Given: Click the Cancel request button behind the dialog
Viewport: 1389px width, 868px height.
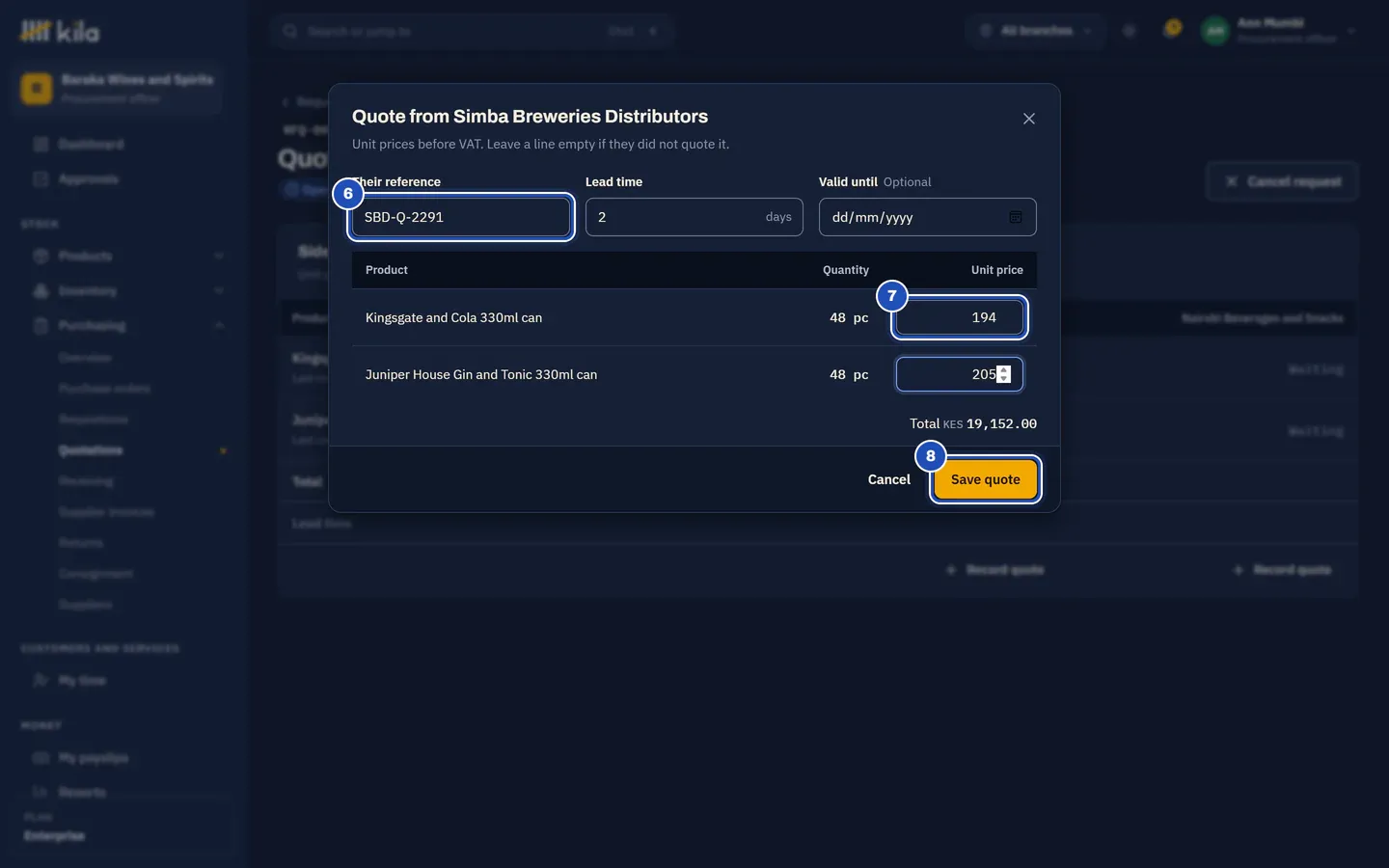Looking at the screenshot, I should 1283,181.
